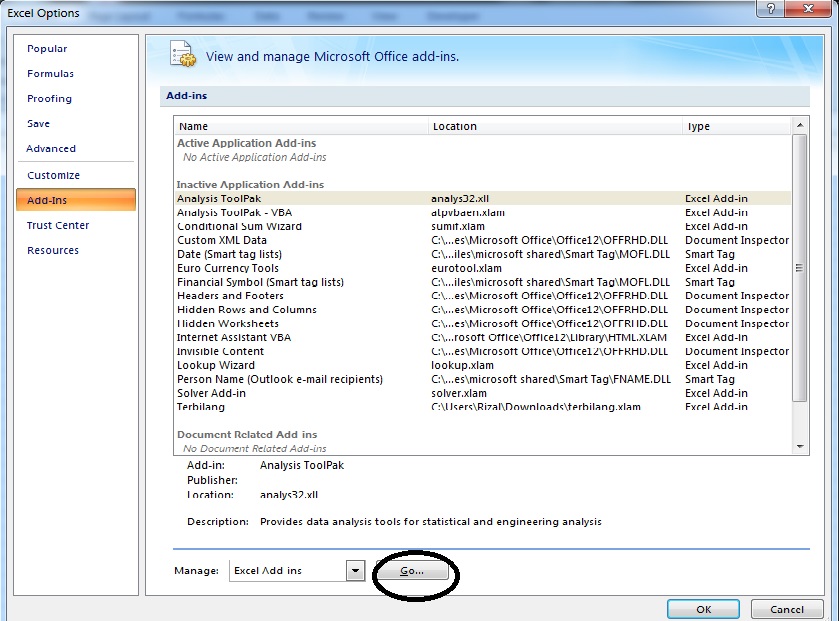Click the add-ins list scrollbar thumb
Screen dimensions: 839x621
(799, 267)
